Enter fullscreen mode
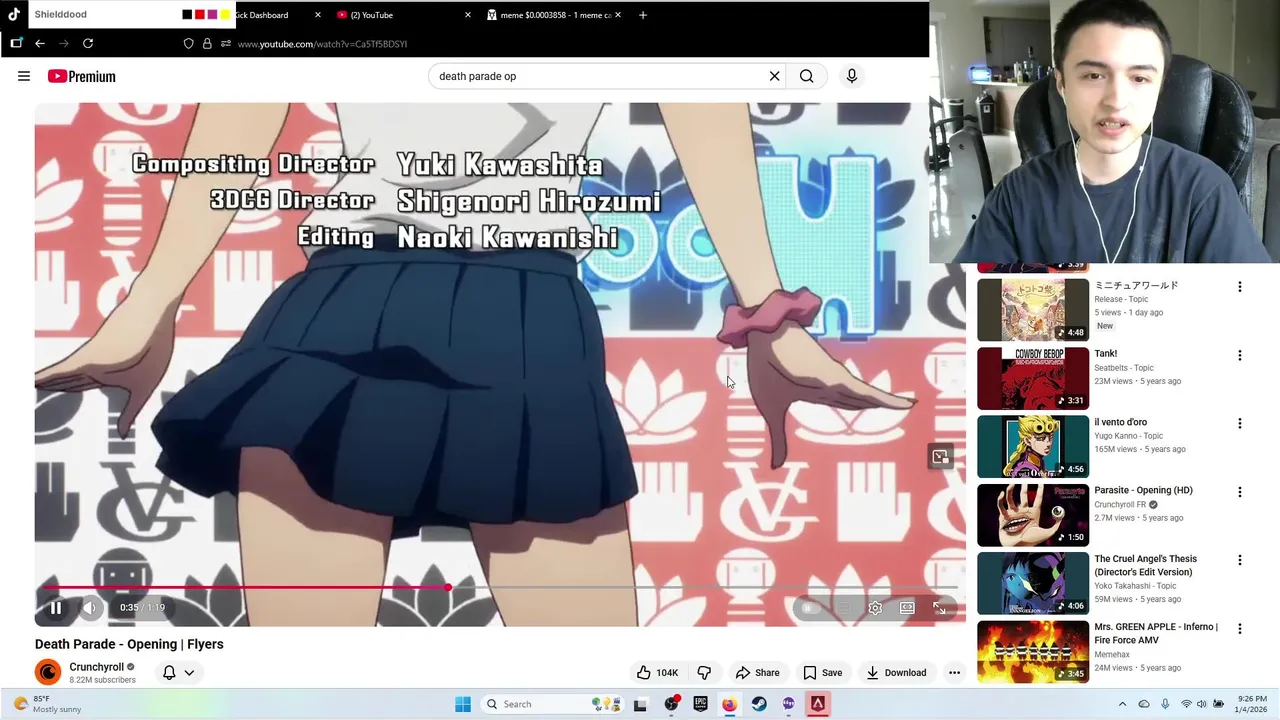Viewport: 1280px width, 720px height. (939, 608)
